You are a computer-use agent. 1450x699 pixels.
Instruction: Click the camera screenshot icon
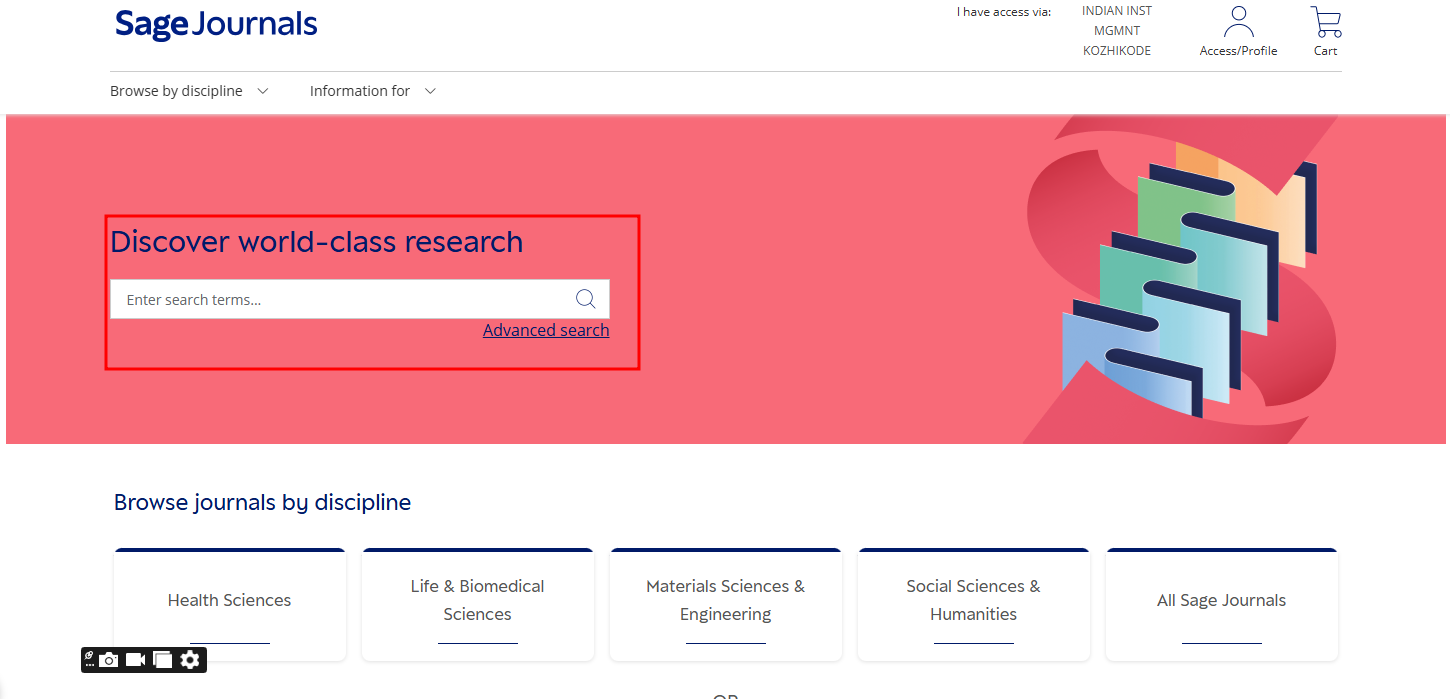109,660
